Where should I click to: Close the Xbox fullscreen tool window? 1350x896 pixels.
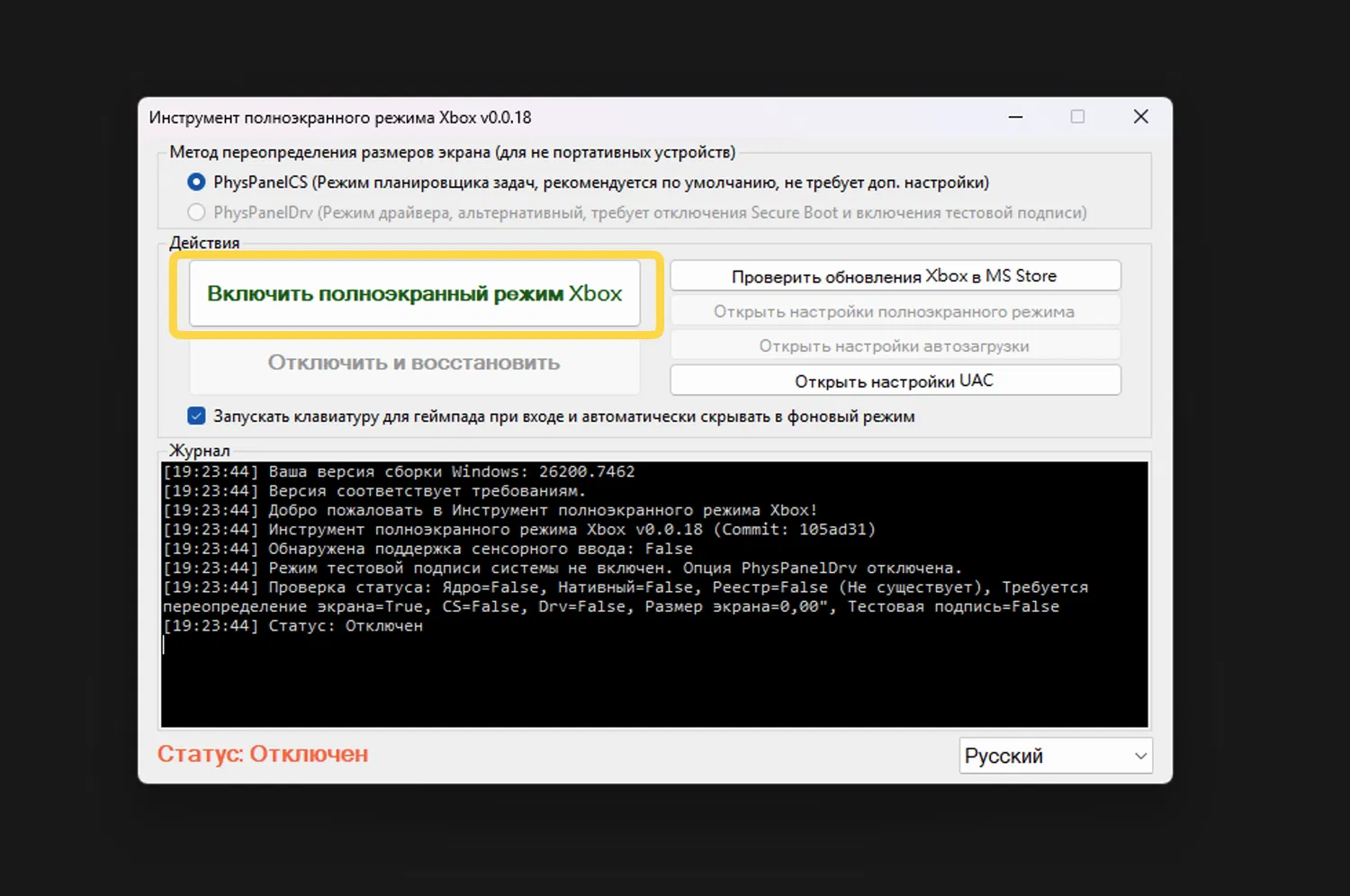click(1140, 117)
